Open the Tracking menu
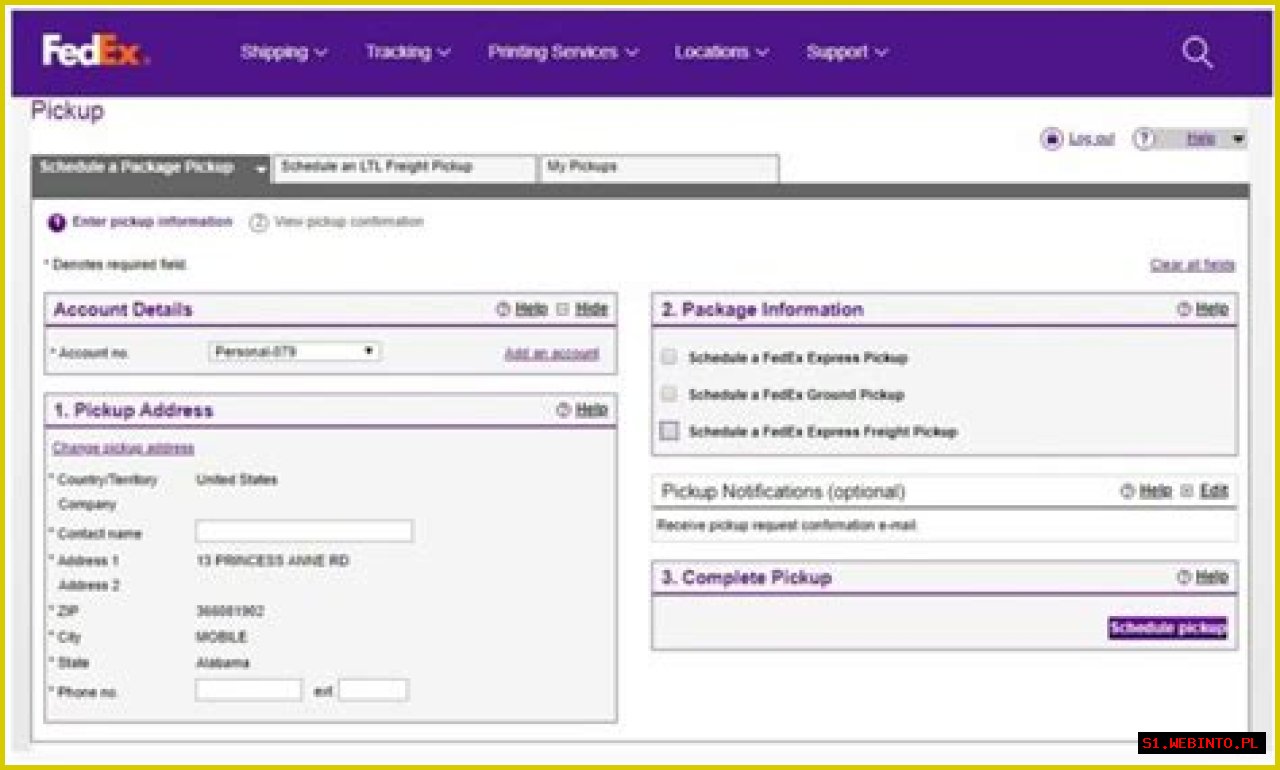 (x=408, y=52)
